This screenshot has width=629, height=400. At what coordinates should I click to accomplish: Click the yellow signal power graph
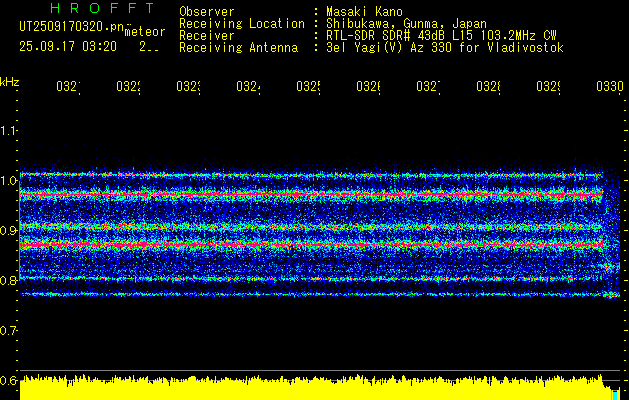click(300, 389)
